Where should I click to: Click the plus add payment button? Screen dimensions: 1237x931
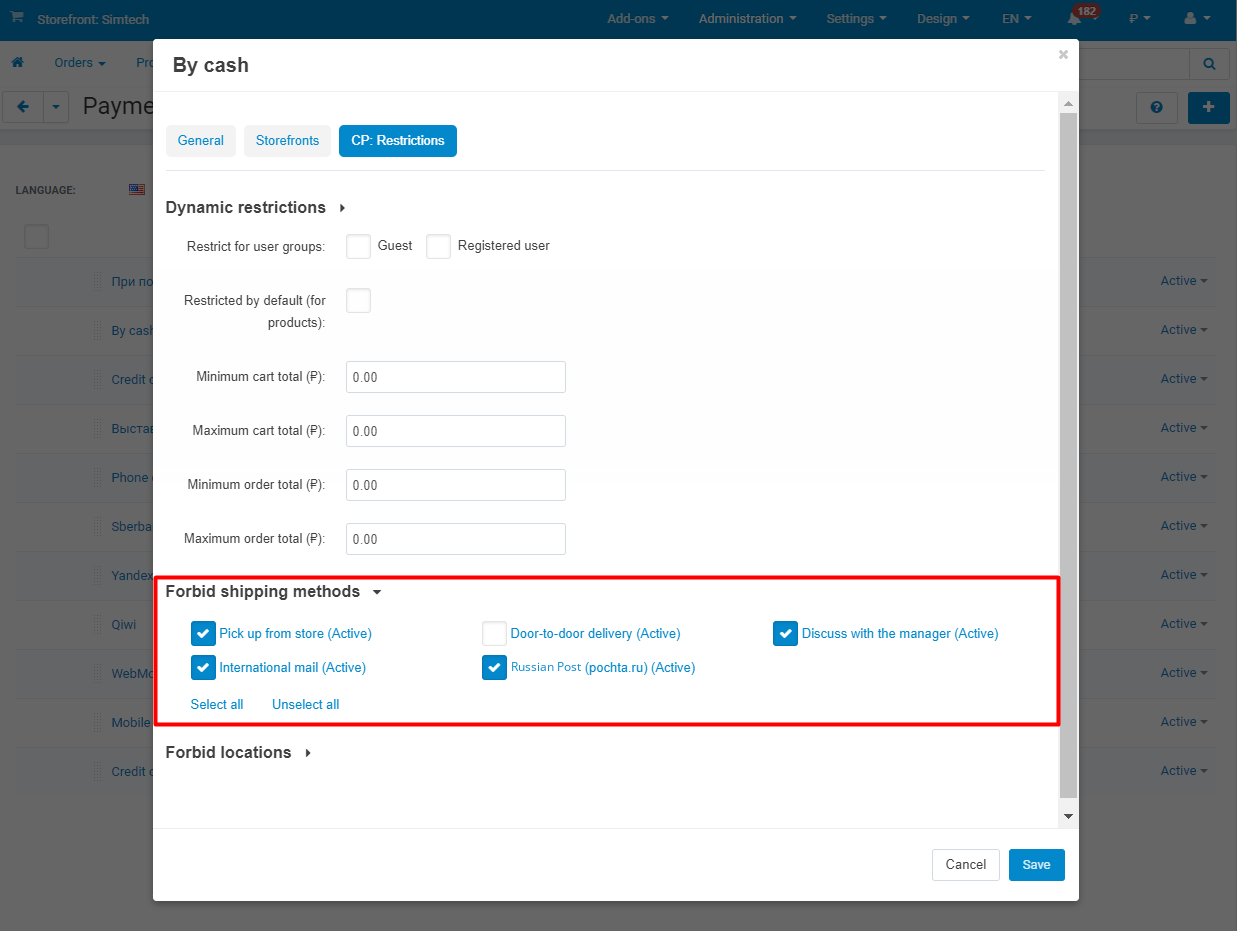(x=1208, y=107)
